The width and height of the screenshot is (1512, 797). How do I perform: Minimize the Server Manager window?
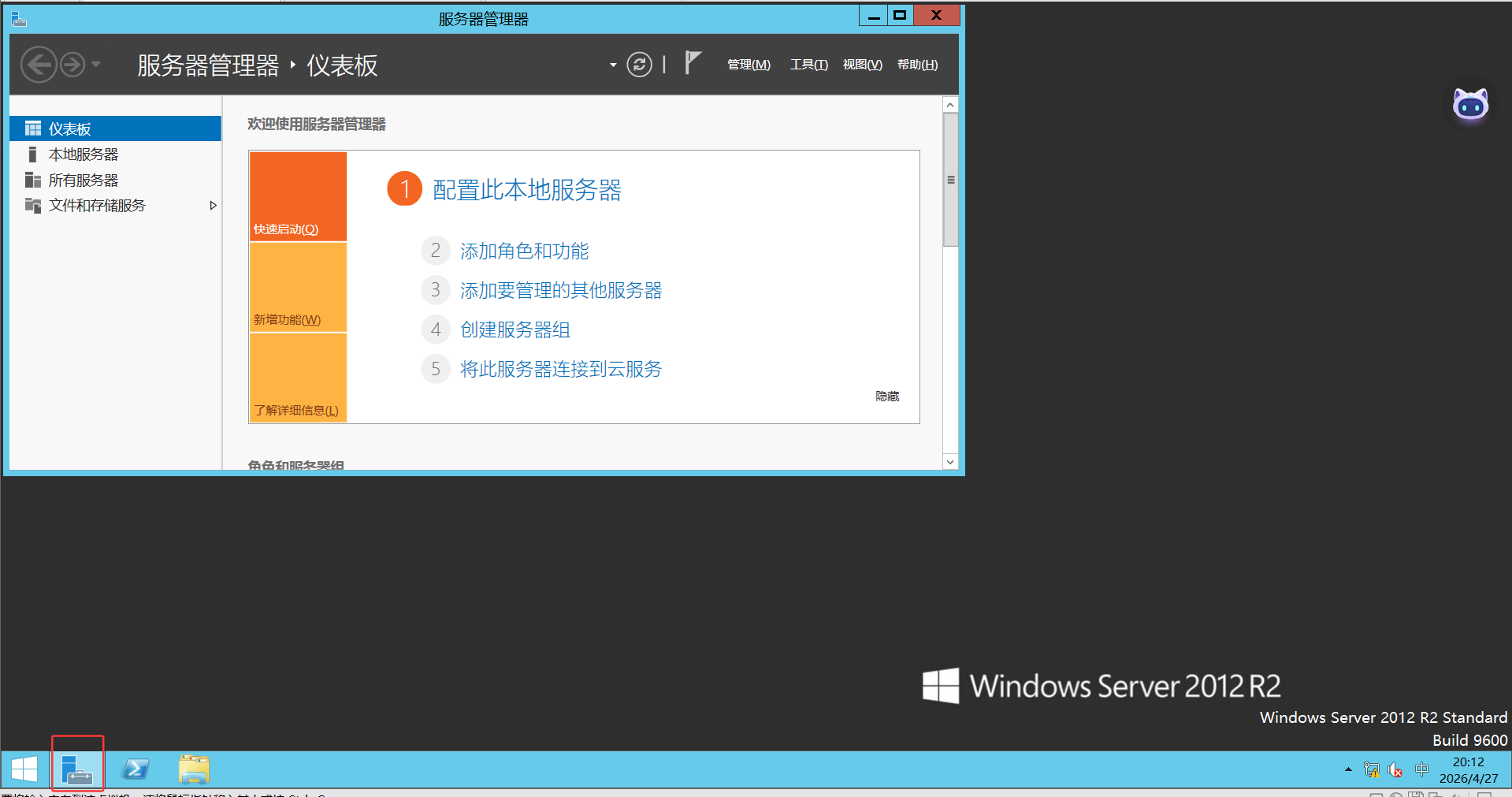click(874, 16)
